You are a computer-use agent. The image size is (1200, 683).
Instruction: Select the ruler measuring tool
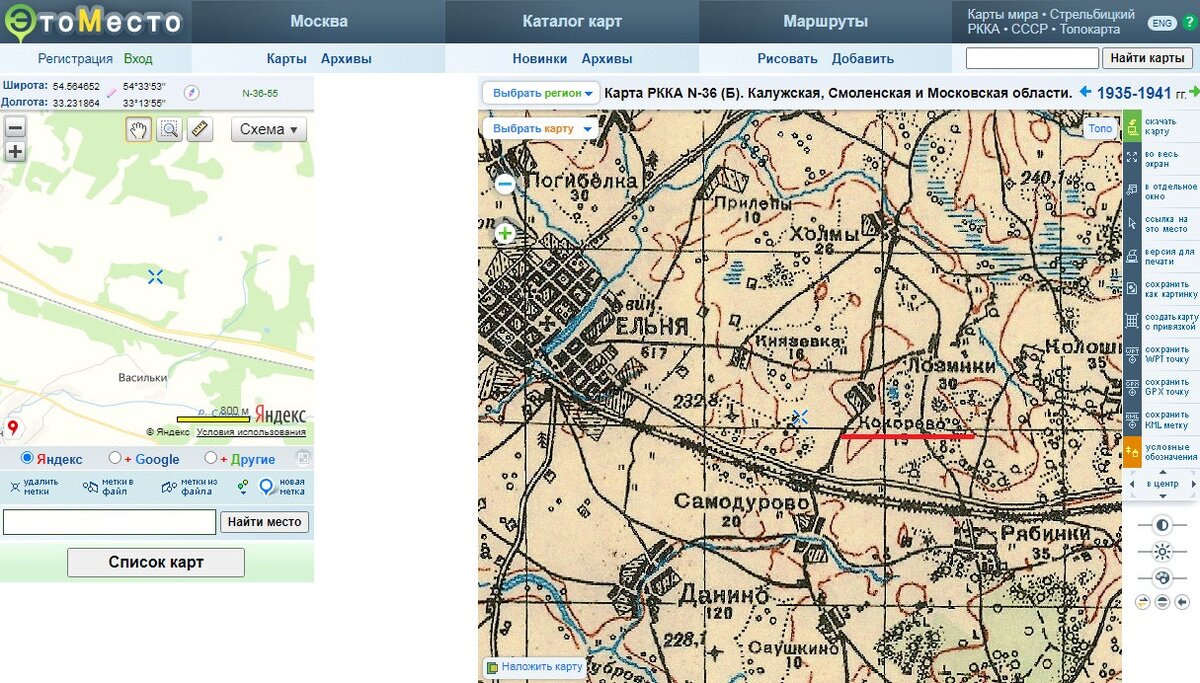click(200, 129)
